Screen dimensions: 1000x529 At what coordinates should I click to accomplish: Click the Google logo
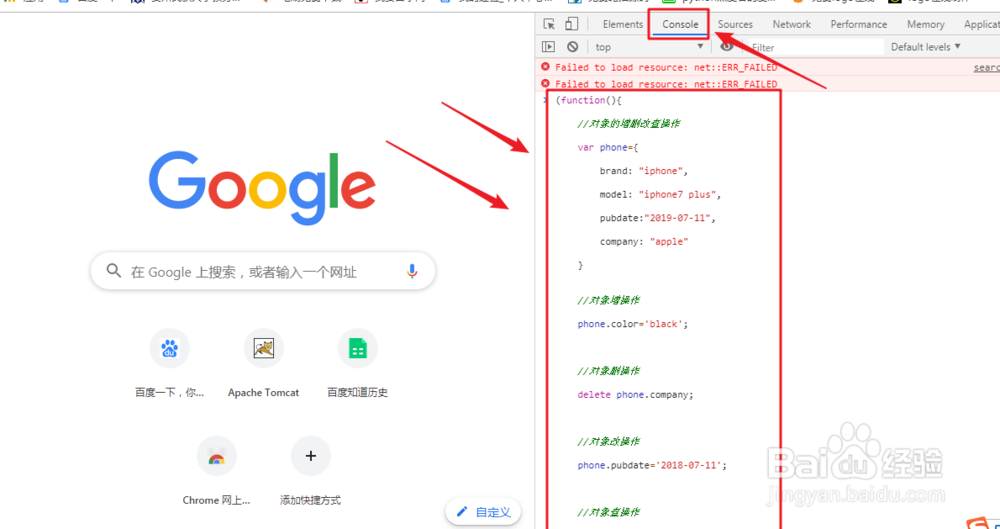point(262,189)
